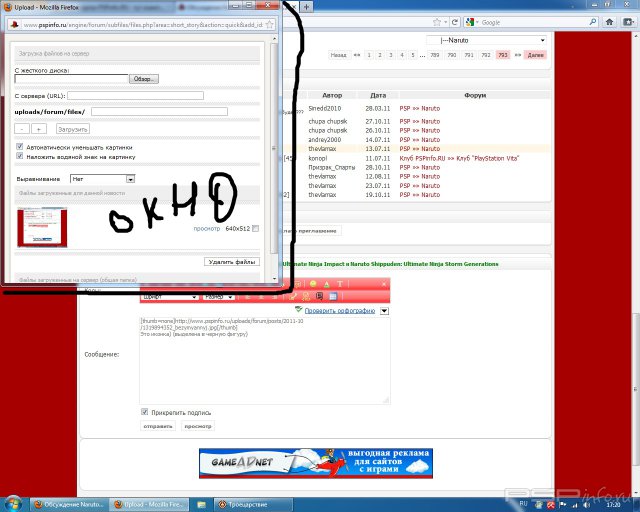Screen dimensions: 640x512
Task: Click the 'Загрузить' upload button
Action: (72, 129)
